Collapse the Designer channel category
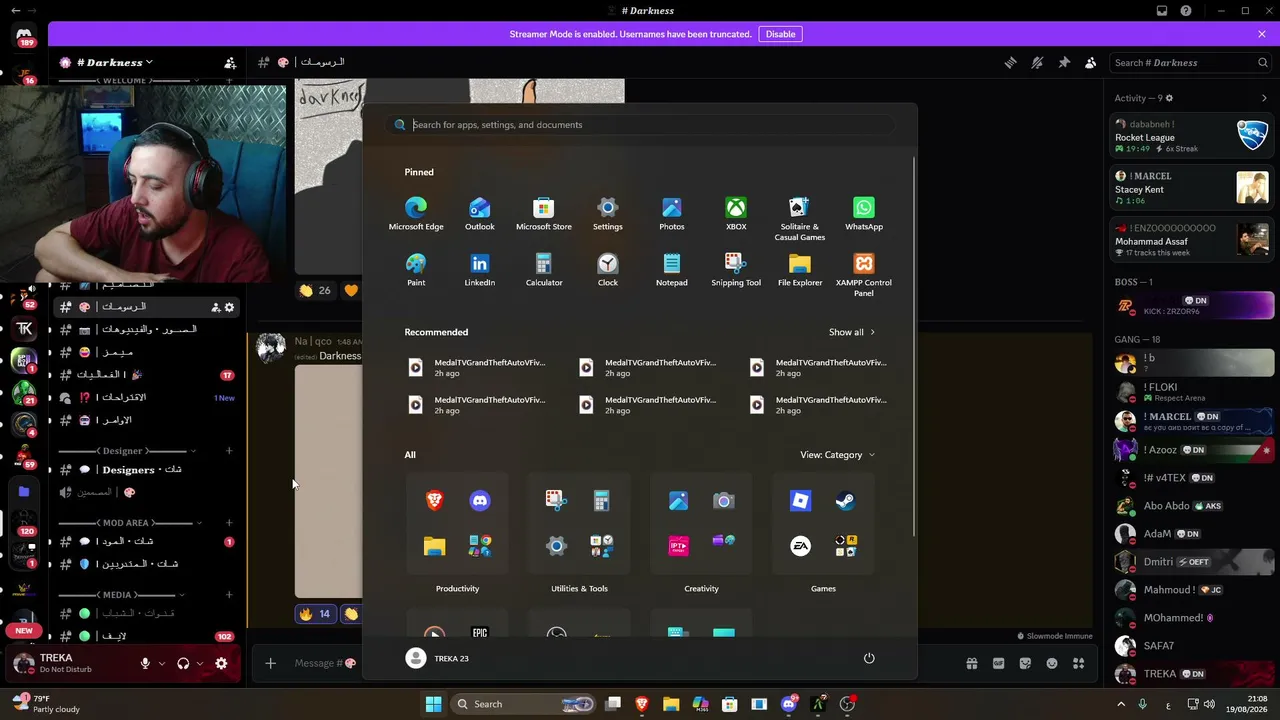This screenshot has height=720, width=1280. click(x=125, y=451)
